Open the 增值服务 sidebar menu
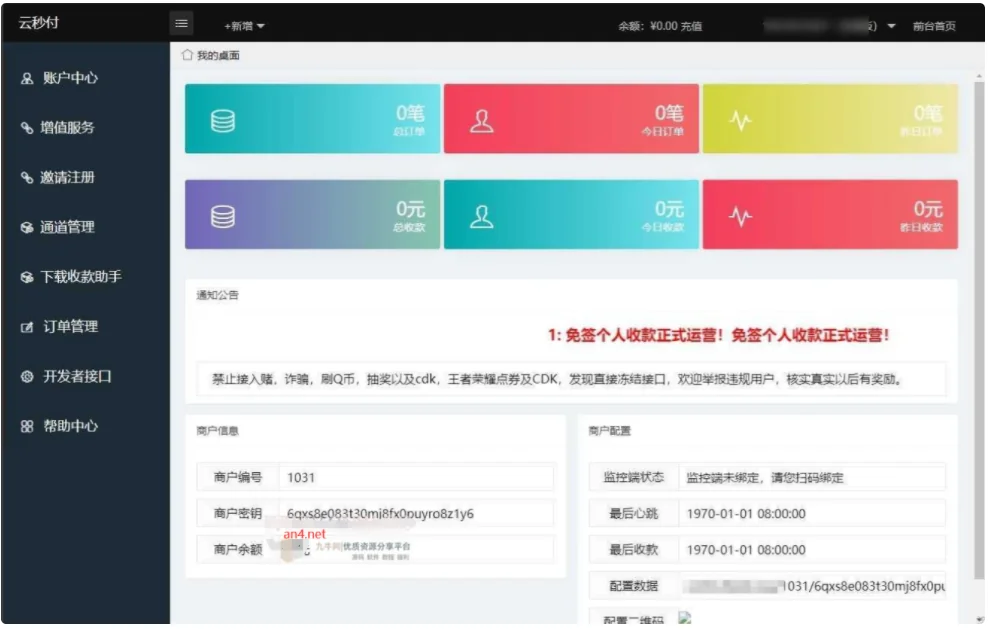Screen dimensions: 988x629 67,128
